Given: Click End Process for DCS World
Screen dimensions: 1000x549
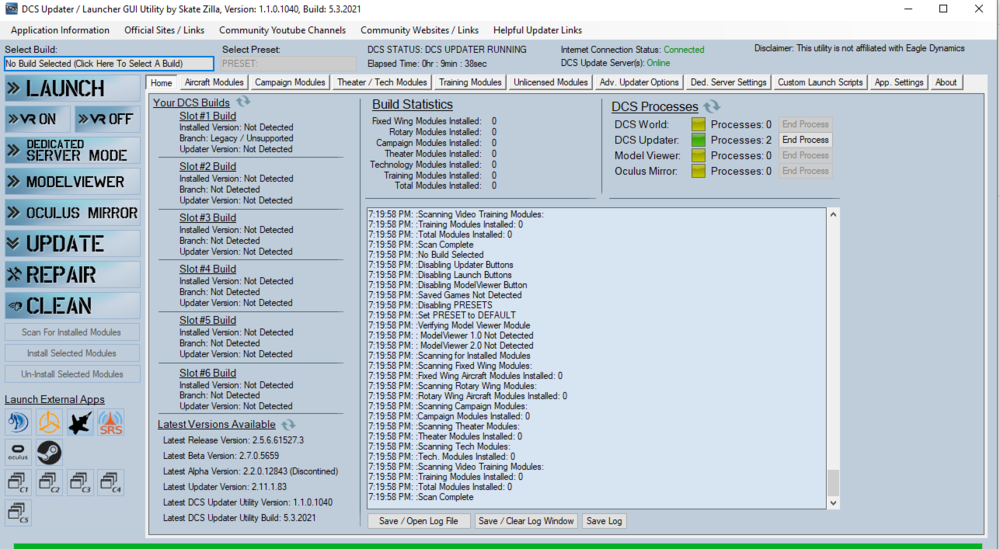Looking at the screenshot, I should [x=805, y=124].
